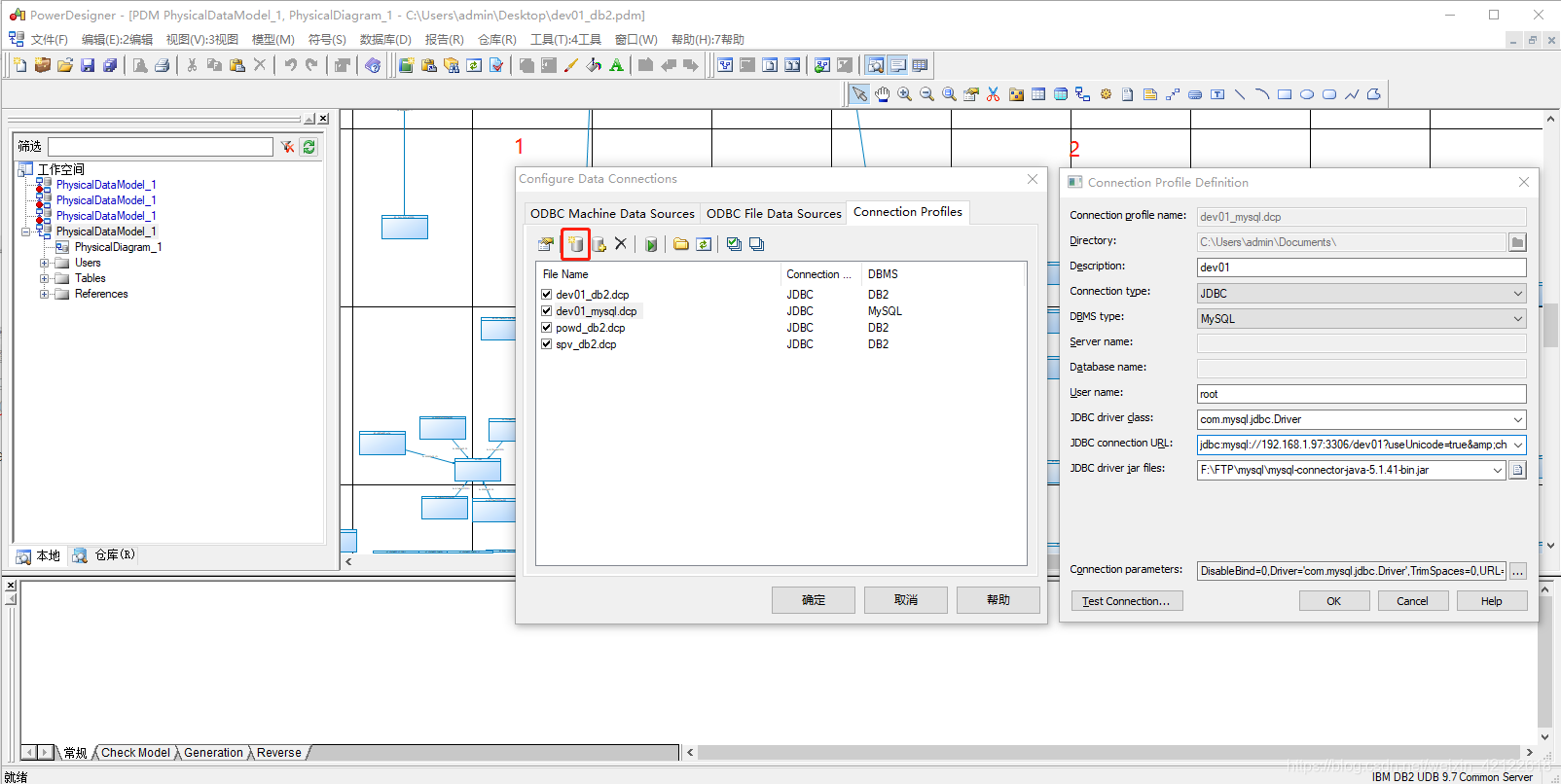This screenshot has height=784, width=1561.
Task: Switch to ODBC Machine Data Sources tab
Action: click(612, 214)
